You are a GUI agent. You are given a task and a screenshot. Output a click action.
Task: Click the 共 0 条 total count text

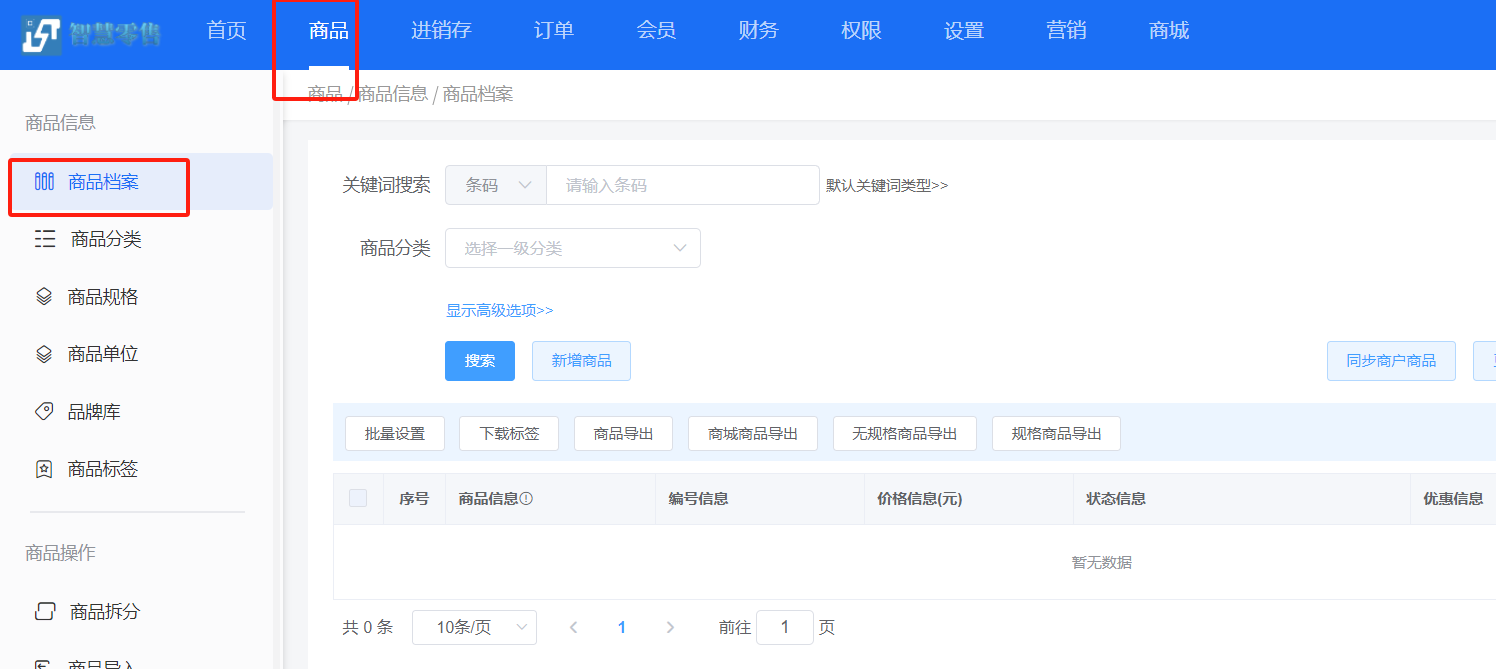point(368,627)
